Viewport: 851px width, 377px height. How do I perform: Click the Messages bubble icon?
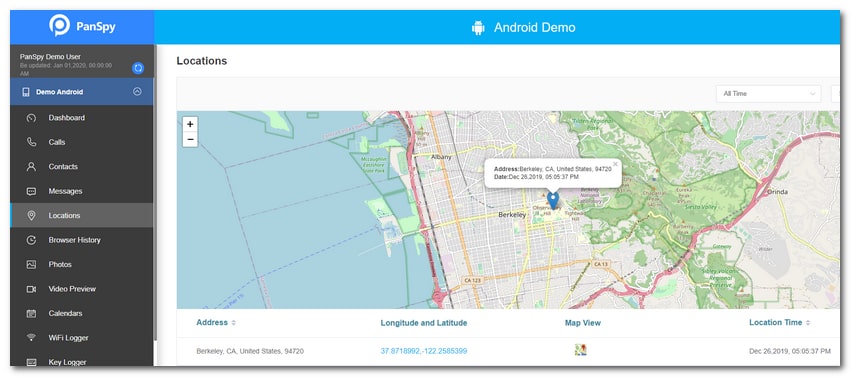[31, 191]
